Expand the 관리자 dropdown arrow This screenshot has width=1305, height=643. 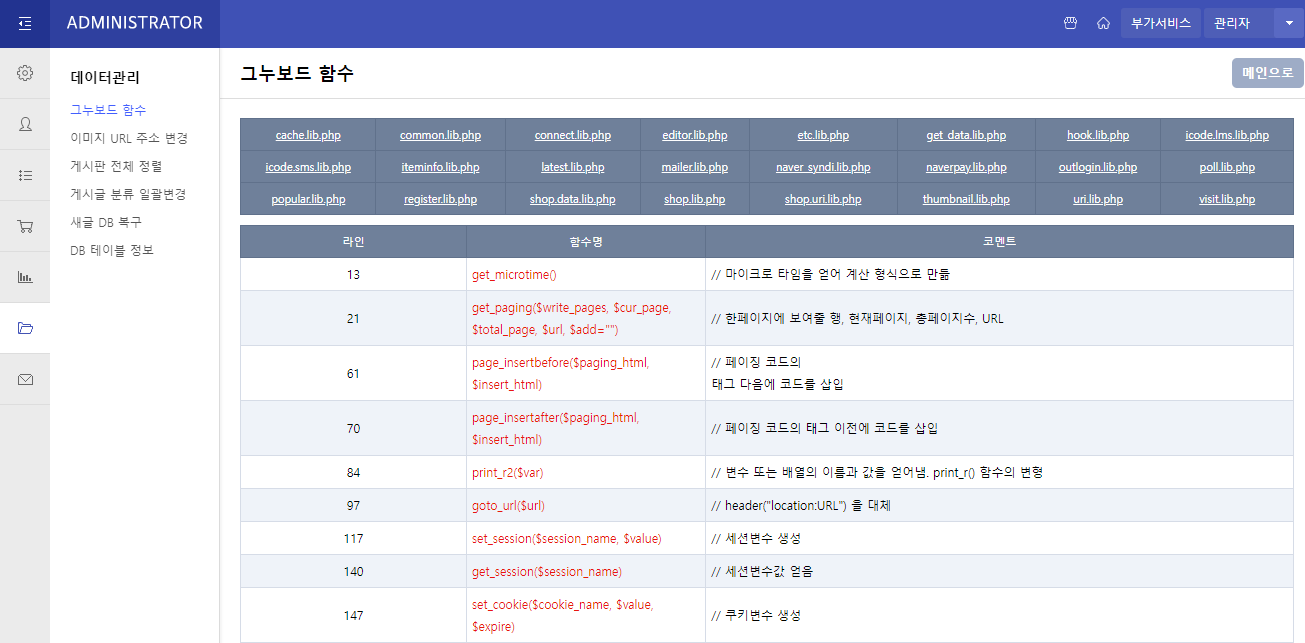1289,23
